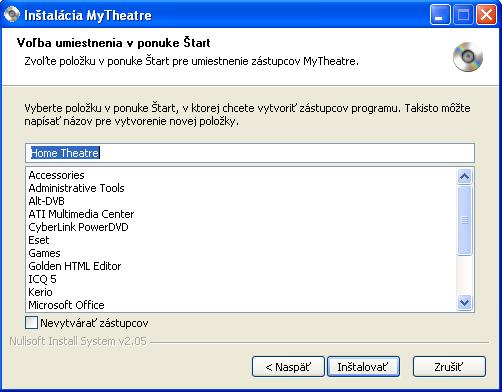Screen dimensions: 502x392
Task: Click the list scrollbar down arrow
Action: (465, 302)
